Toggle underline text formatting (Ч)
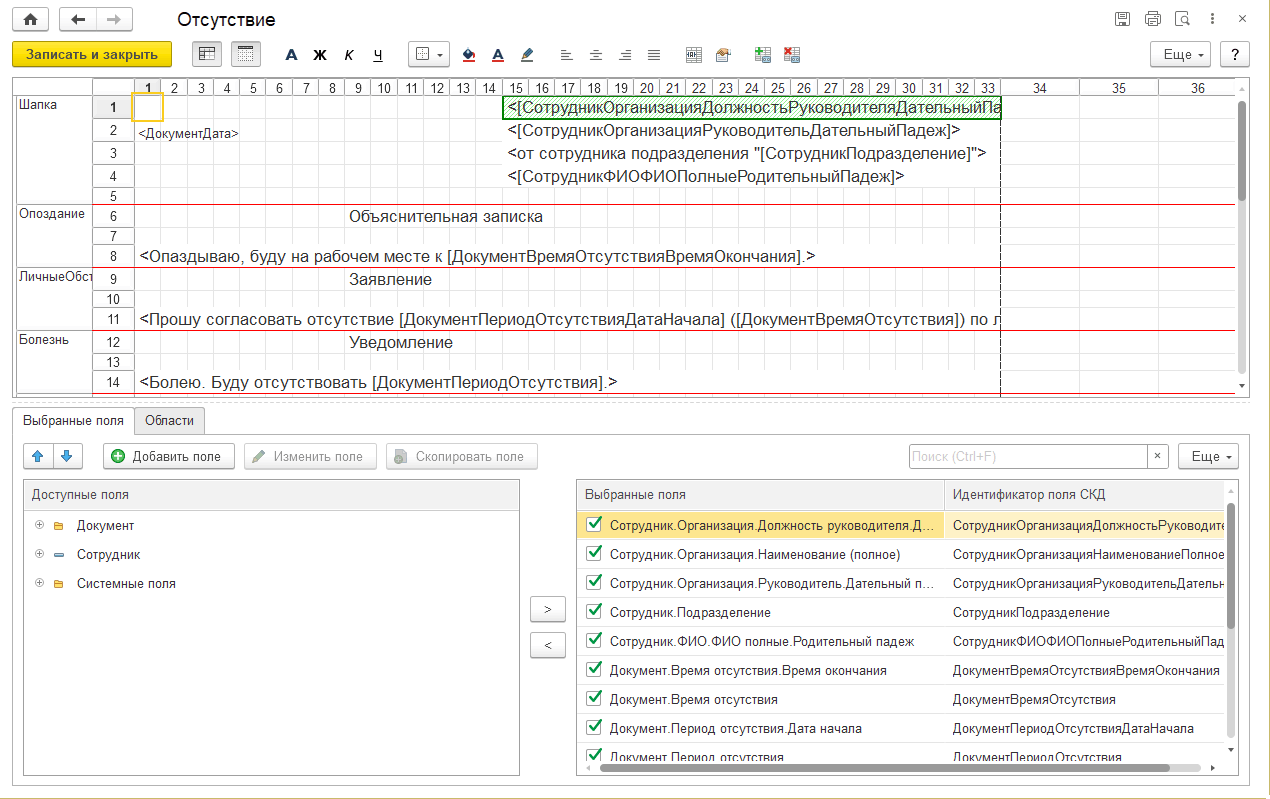1270x799 pixels. point(378,55)
